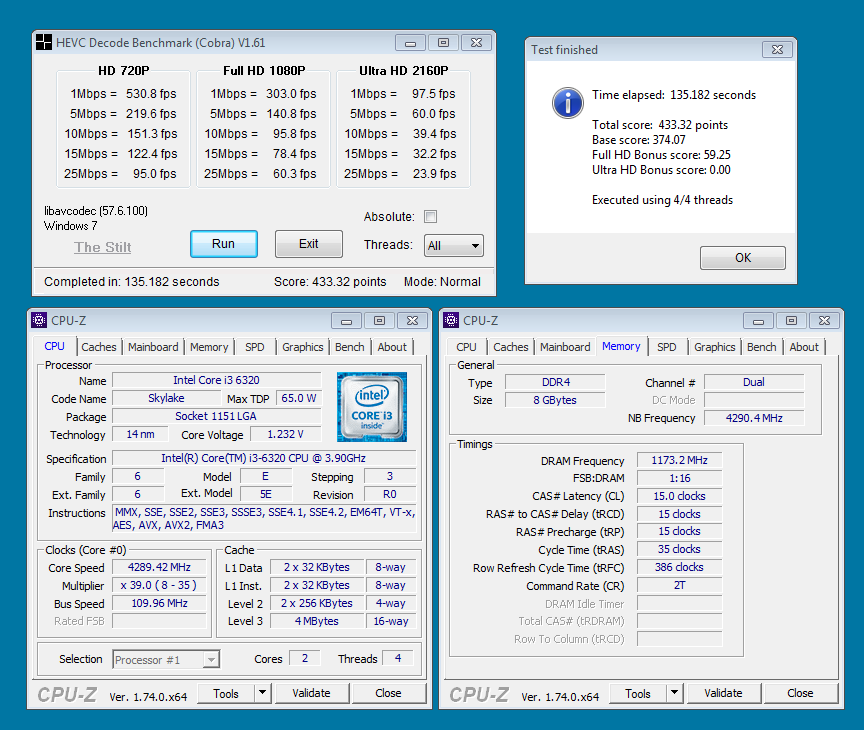The image size is (864, 730).
Task: Open Mainboard tab in left CPU-Z
Action: click(x=153, y=347)
